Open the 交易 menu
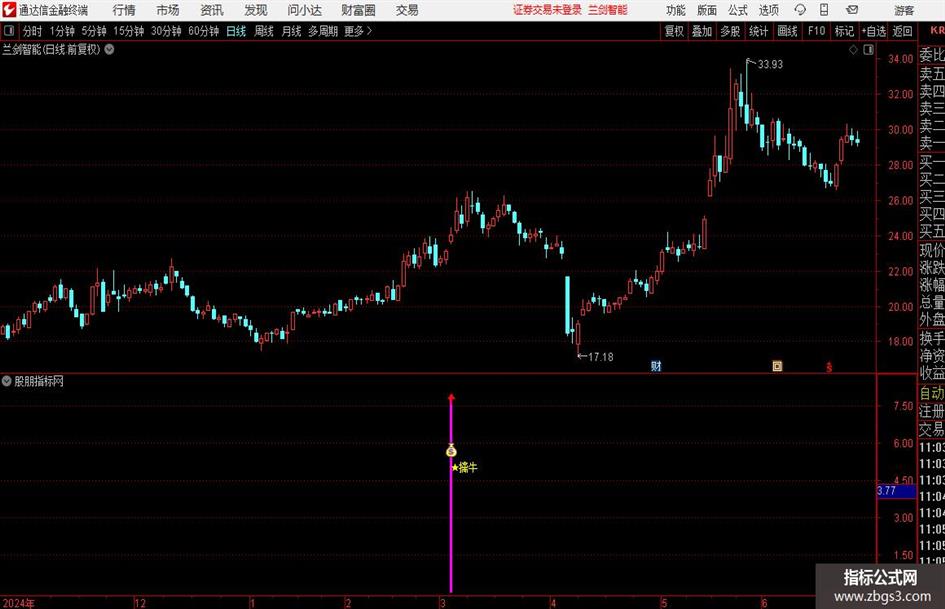The height and width of the screenshot is (609, 945). pos(407,10)
